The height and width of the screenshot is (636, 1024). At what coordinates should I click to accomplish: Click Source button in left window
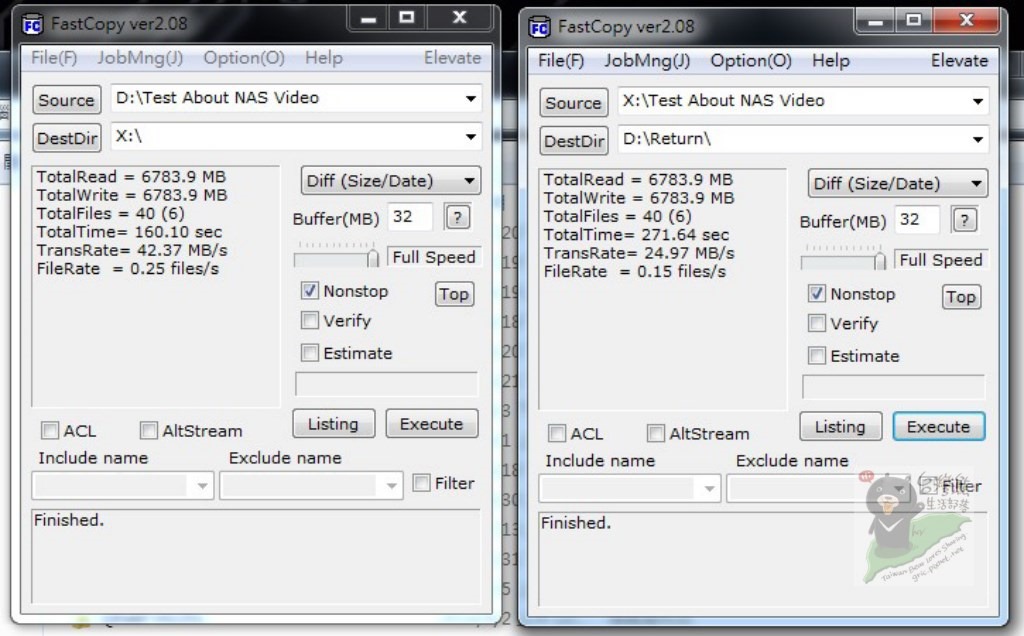click(x=67, y=100)
